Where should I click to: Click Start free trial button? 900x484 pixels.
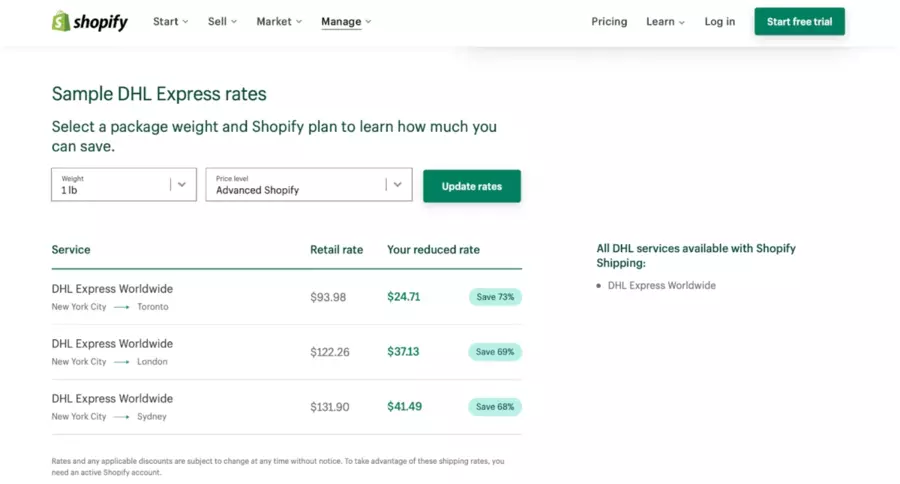(x=800, y=21)
